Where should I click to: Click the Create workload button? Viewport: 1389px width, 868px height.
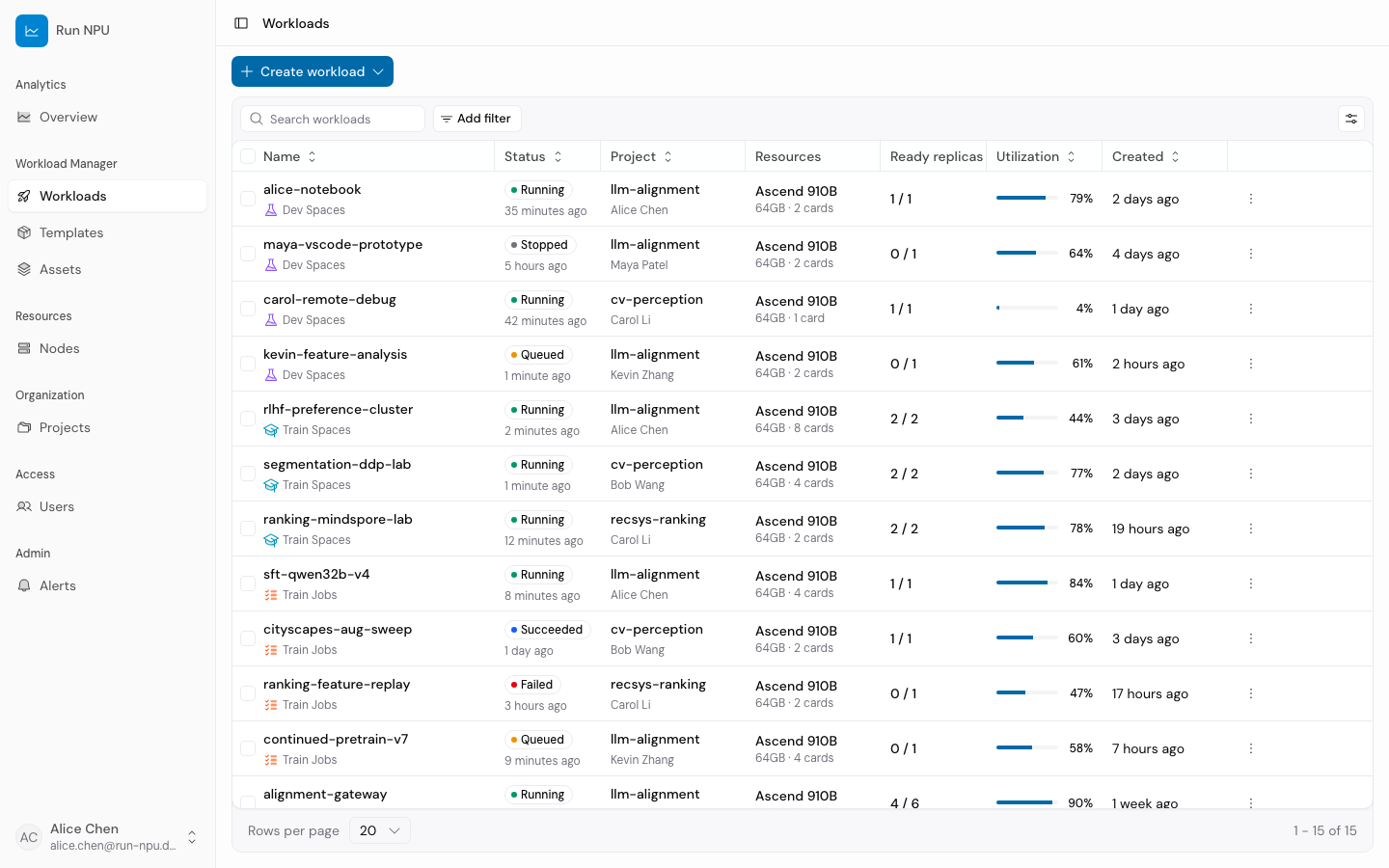(x=313, y=71)
